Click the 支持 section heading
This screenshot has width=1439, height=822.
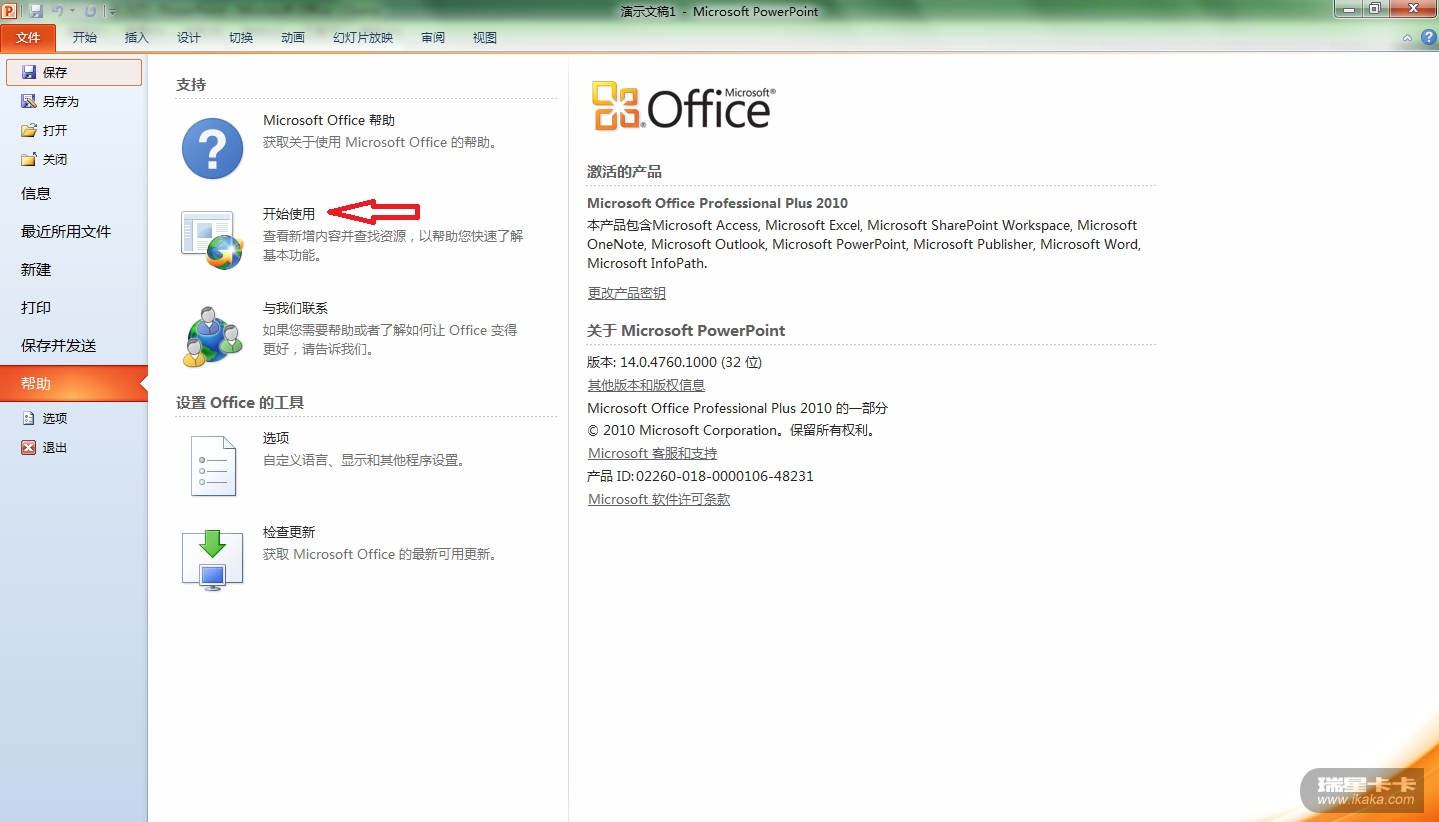click(x=191, y=85)
